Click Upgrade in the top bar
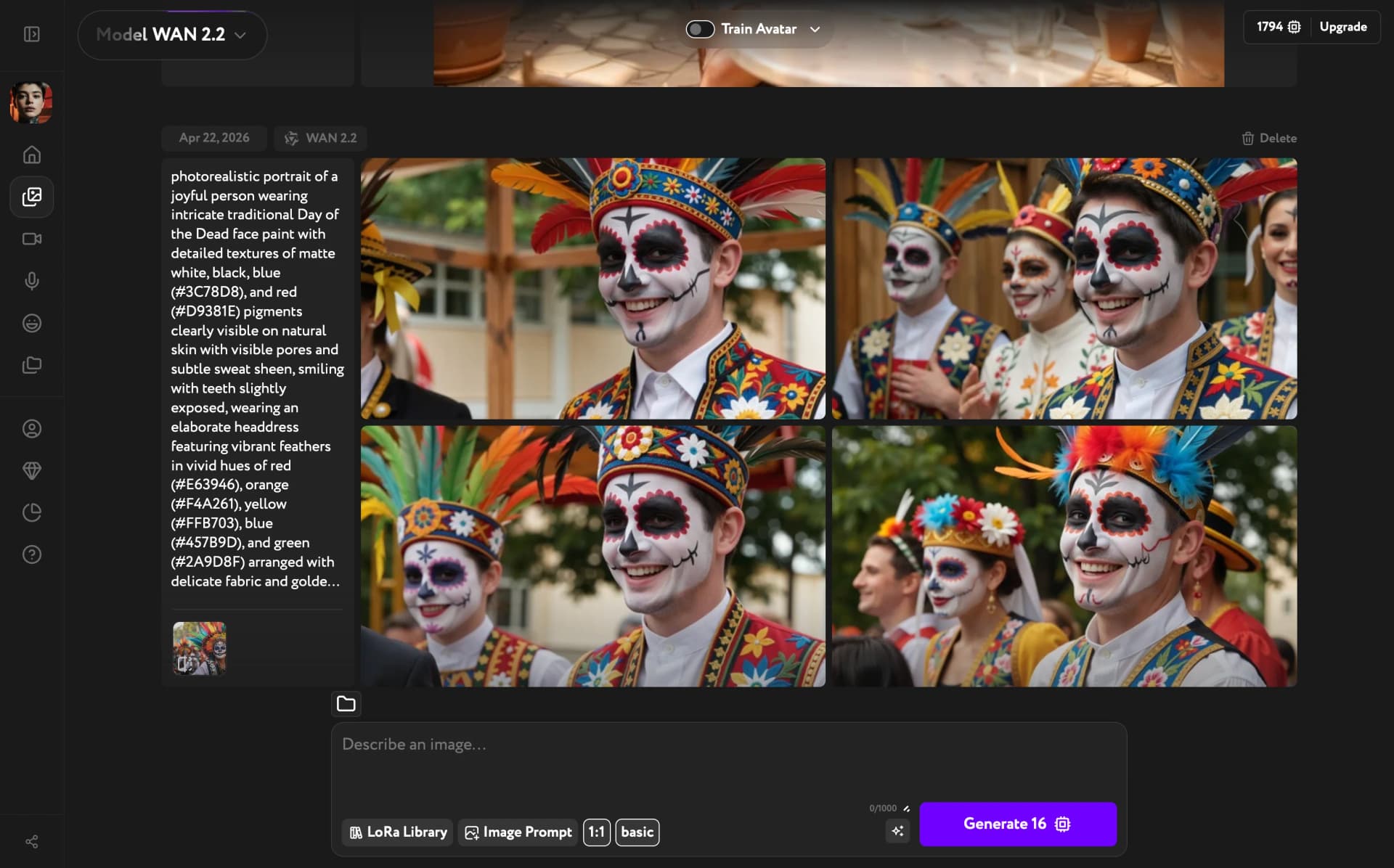 tap(1342, 26)
